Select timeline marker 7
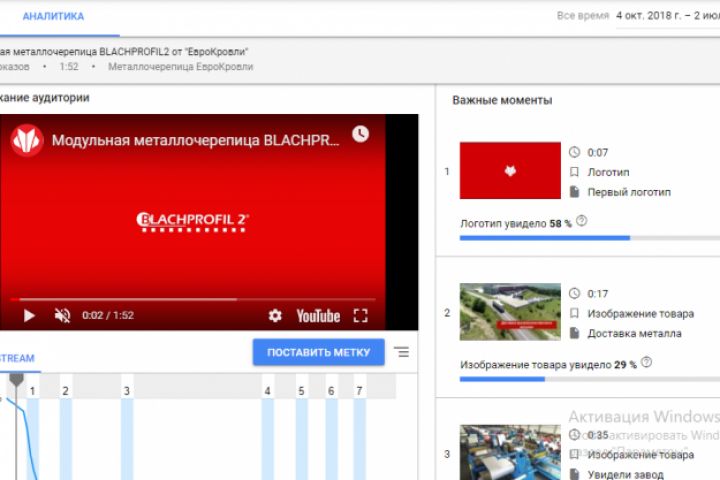The height and width of the screenshot is (480, 720). point(359,391)
